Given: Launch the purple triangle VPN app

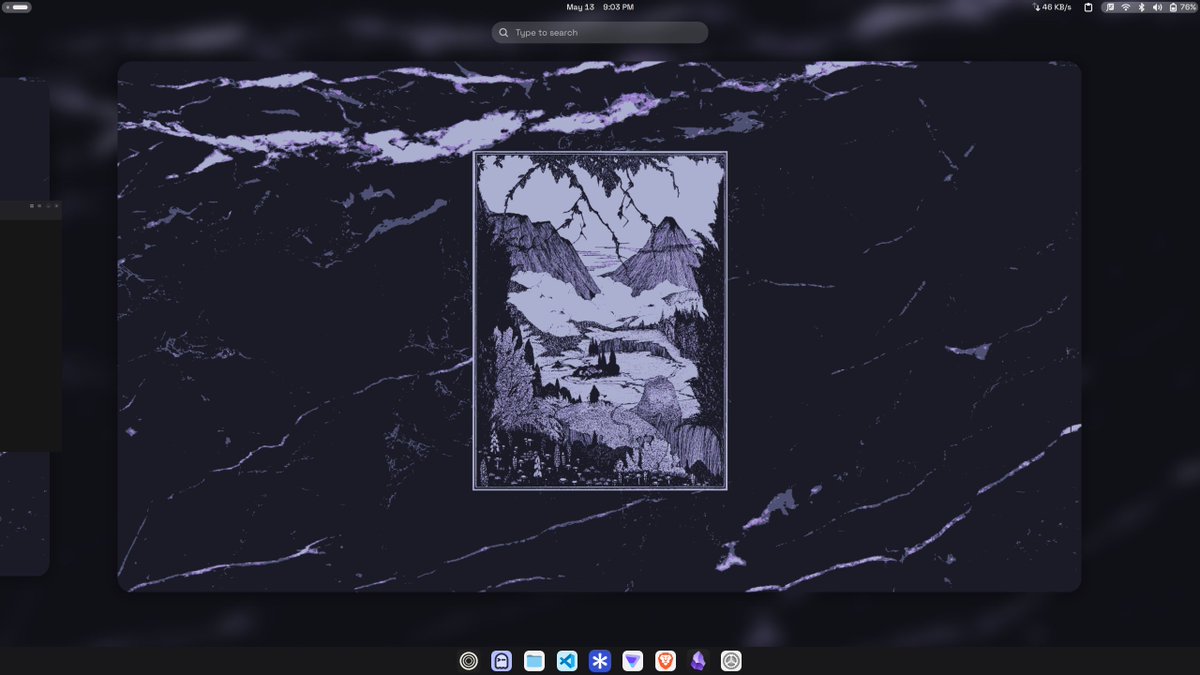Looking at the screenshot, I should [633, 660].
